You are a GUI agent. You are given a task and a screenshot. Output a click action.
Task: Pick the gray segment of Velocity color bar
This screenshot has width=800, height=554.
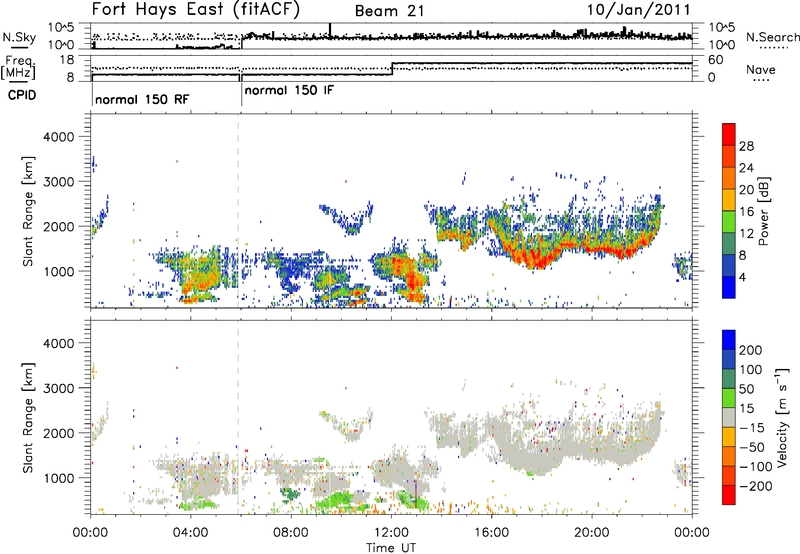729,417
